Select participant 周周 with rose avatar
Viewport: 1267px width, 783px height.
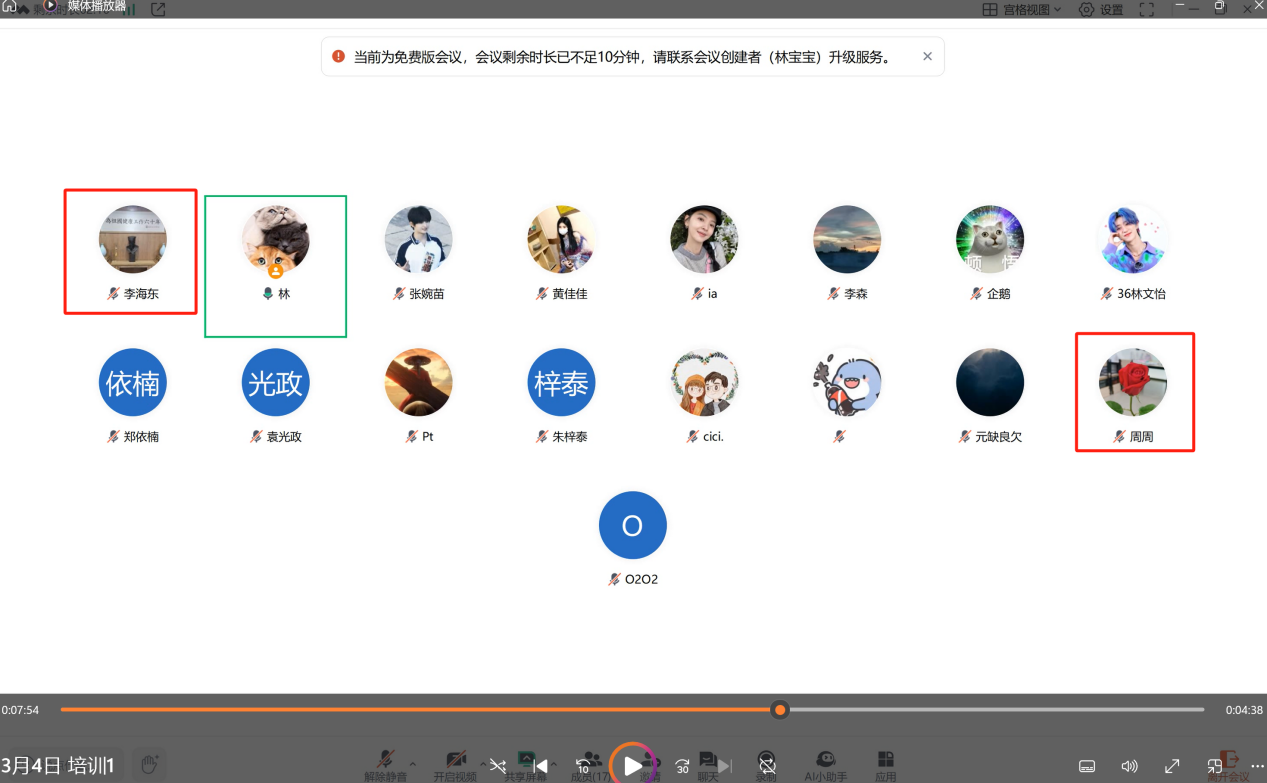point(1133,392)
